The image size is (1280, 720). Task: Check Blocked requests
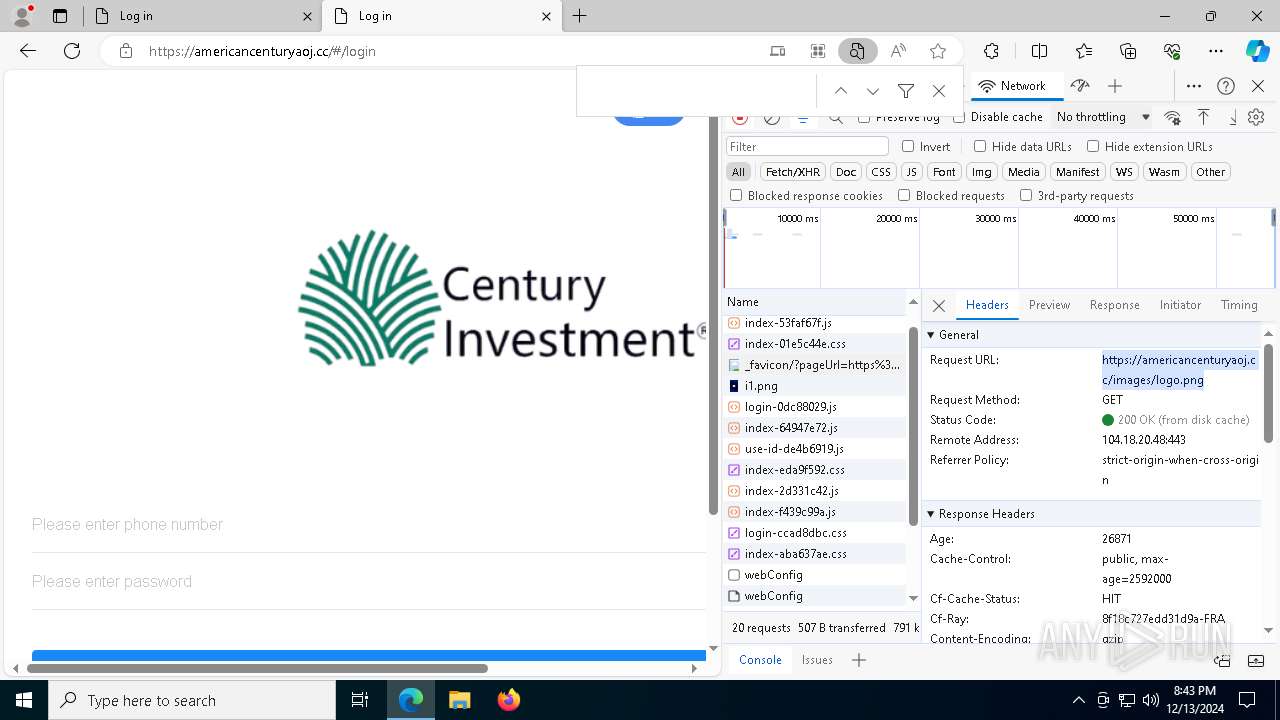tap(904, 196)
